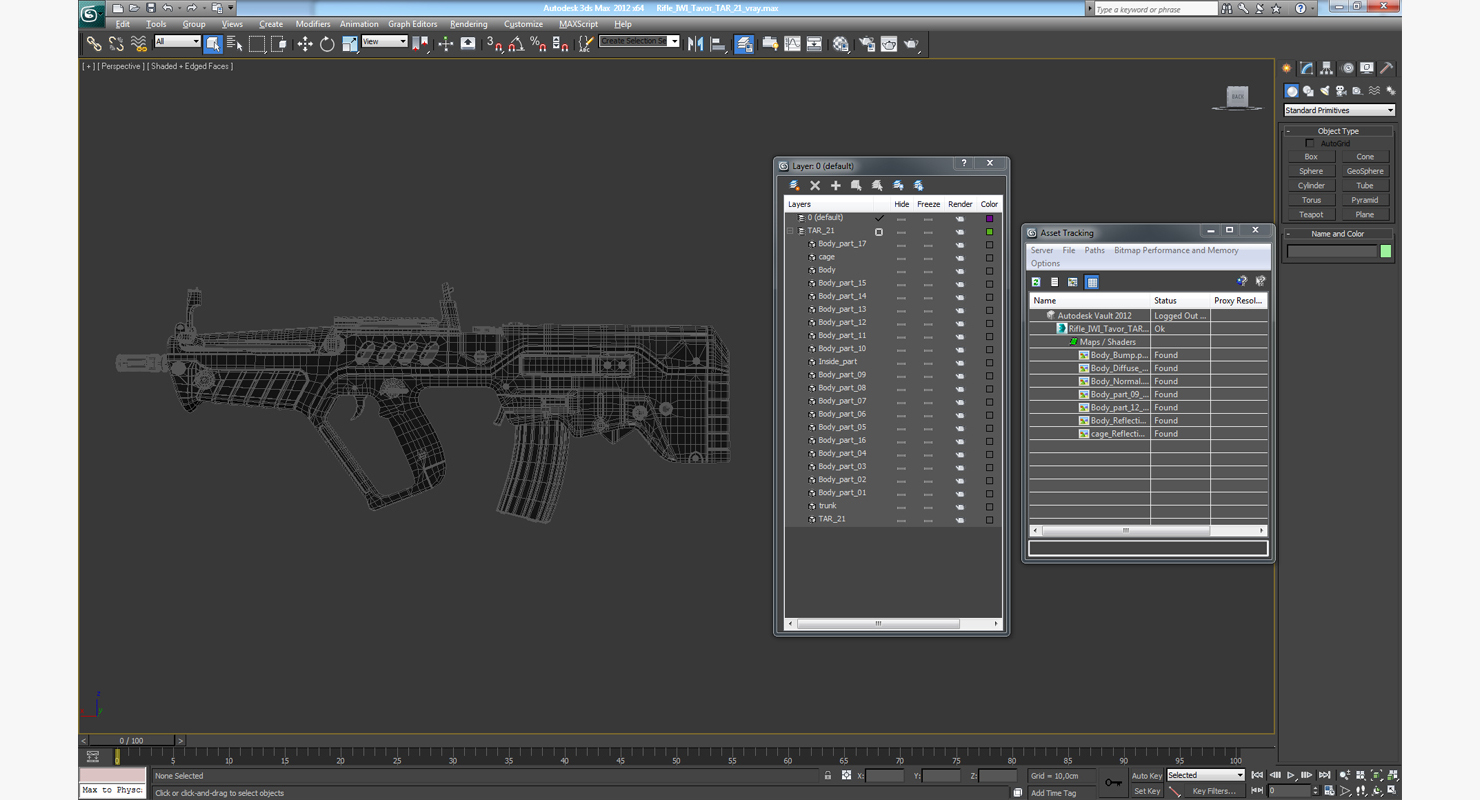Viewport: 1480px width, 800px height.
Task: Open the Server menu in Asset Tracking
Action: [1042, 251]
